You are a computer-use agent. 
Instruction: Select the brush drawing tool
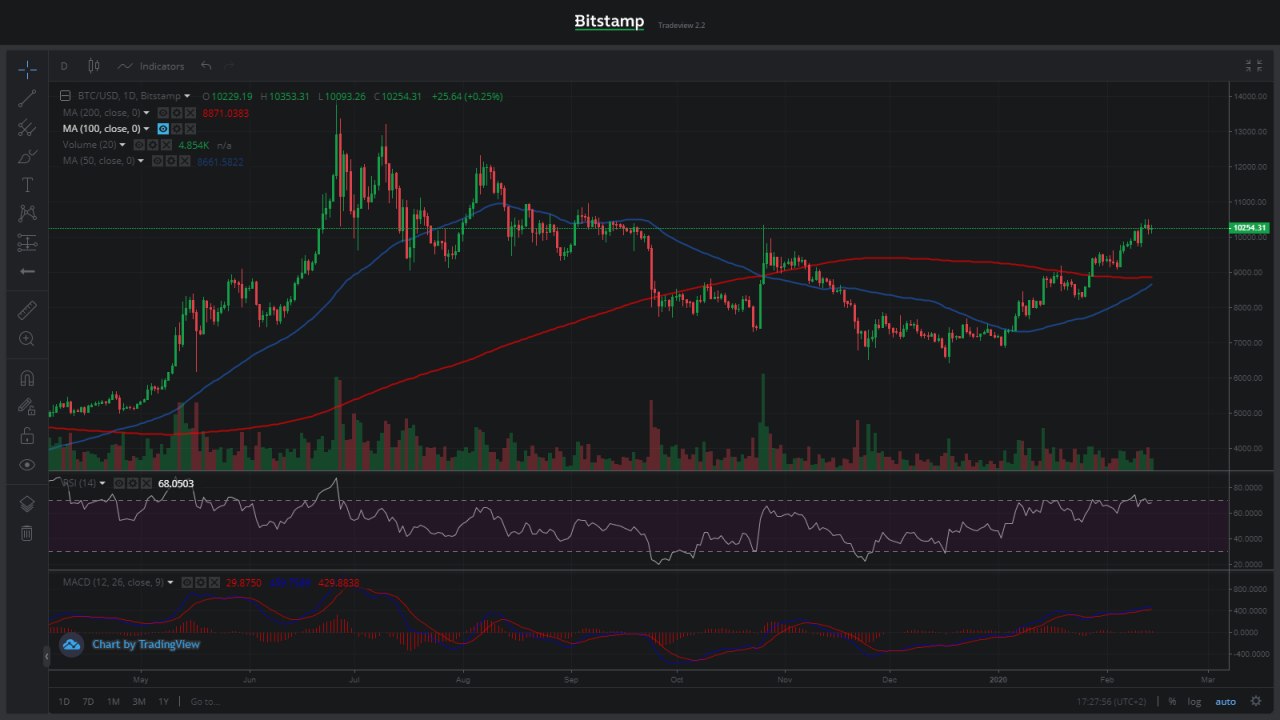tap(27, 156)
